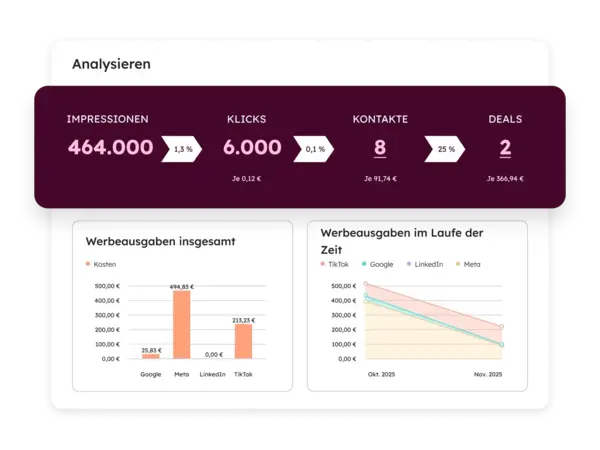Click the TikTok bar in the bar chart

(x=243, y=341)
